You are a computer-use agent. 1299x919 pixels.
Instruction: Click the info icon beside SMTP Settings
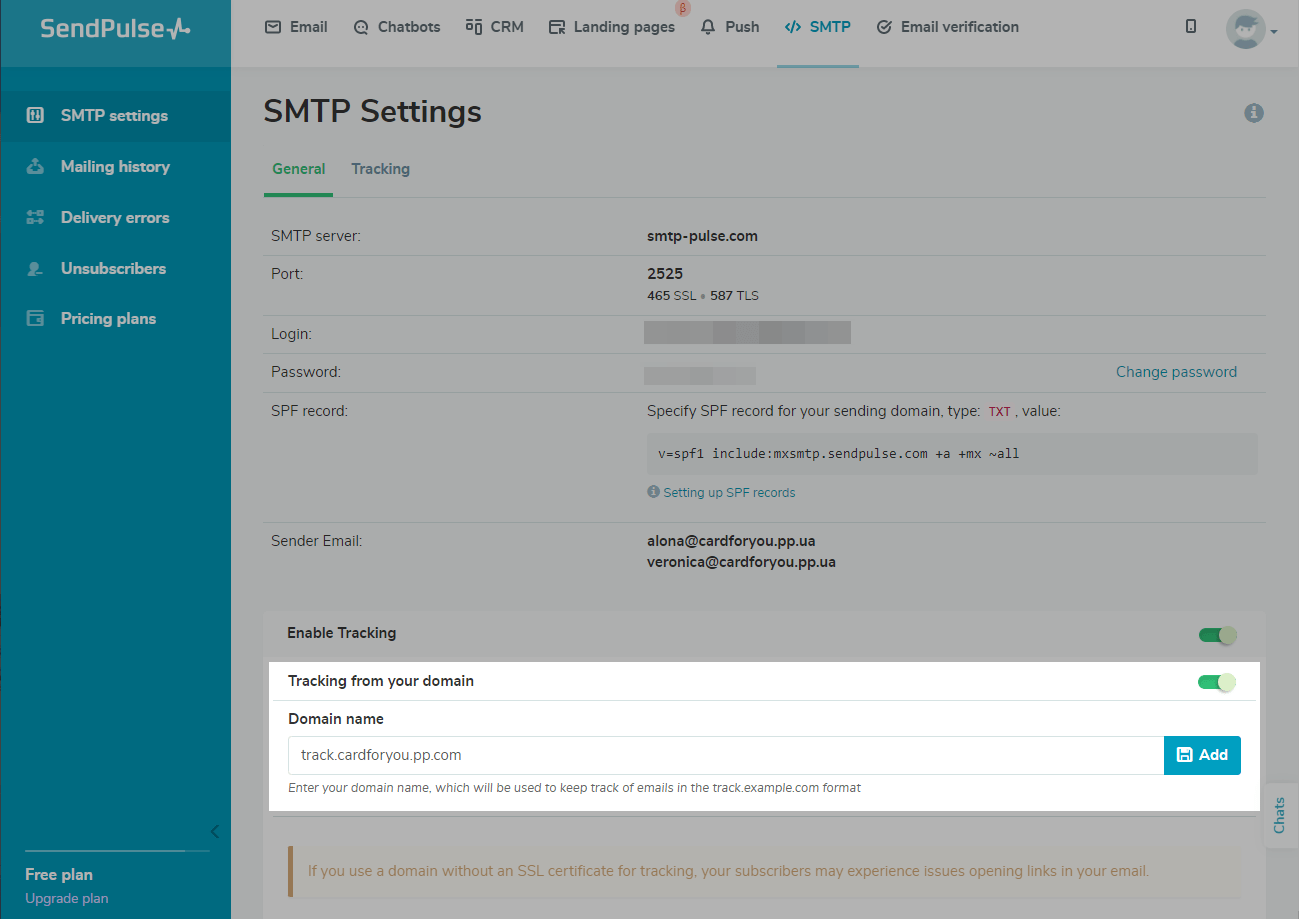tap(1254, 113)
